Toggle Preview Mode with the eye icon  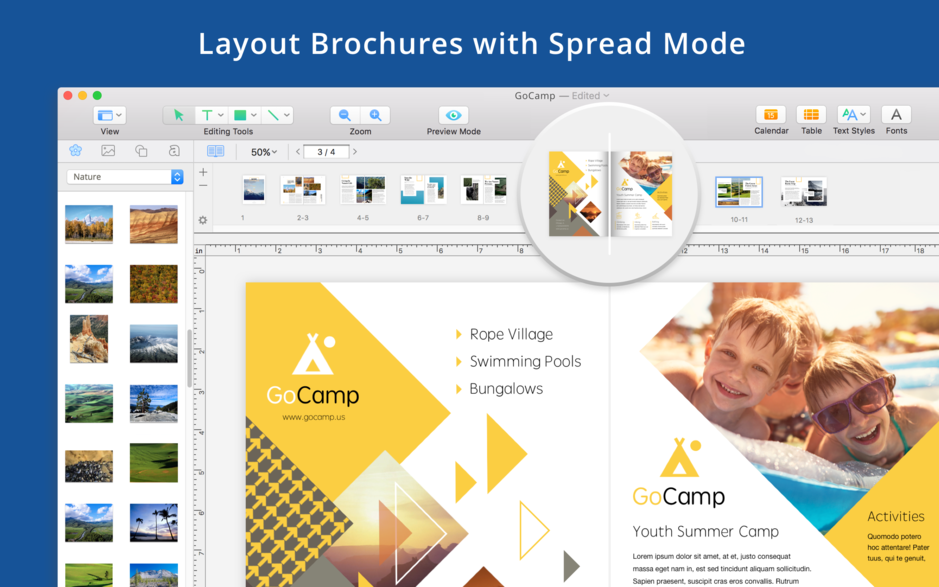453,113
